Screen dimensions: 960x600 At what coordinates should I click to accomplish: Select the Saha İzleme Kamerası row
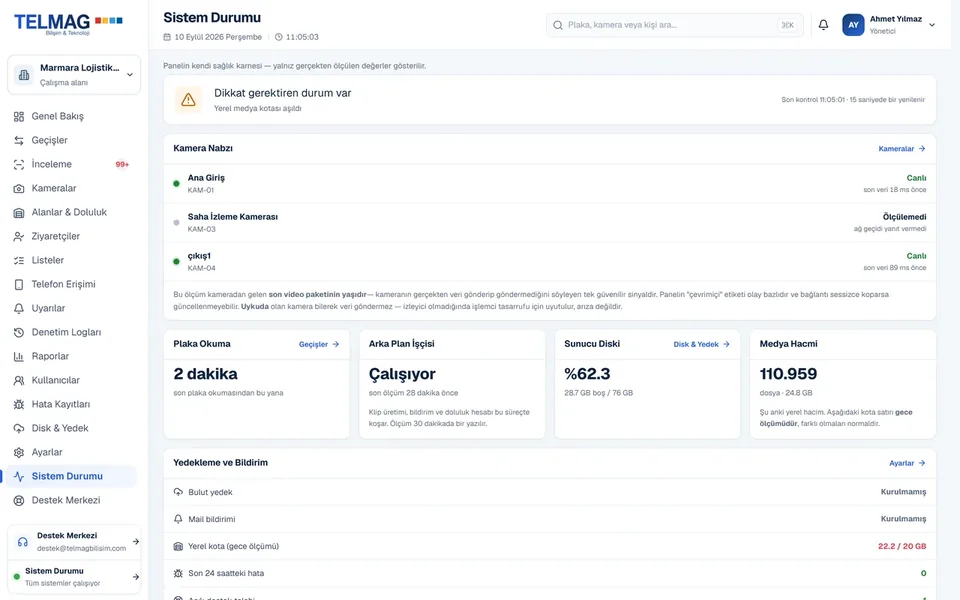(x=550, y=223)
